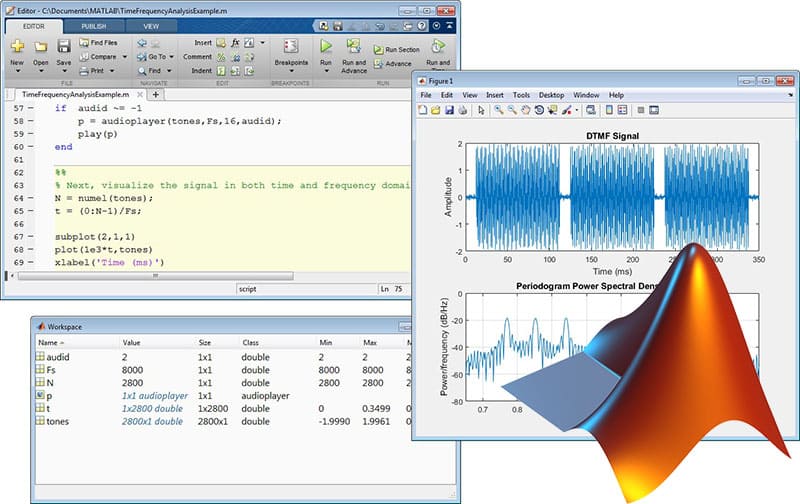800x504 pixels.
Task: Click the '1x1 audioplayer' value in Workspace
Action: 155,396
